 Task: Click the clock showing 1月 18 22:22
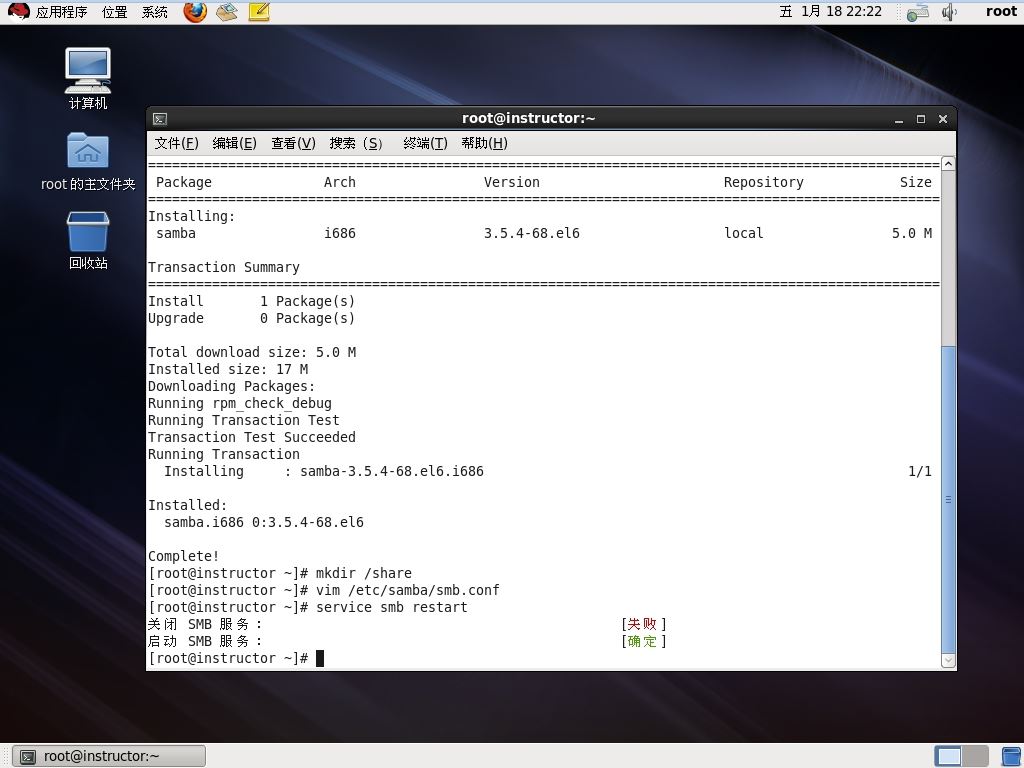tap(831, 12)
